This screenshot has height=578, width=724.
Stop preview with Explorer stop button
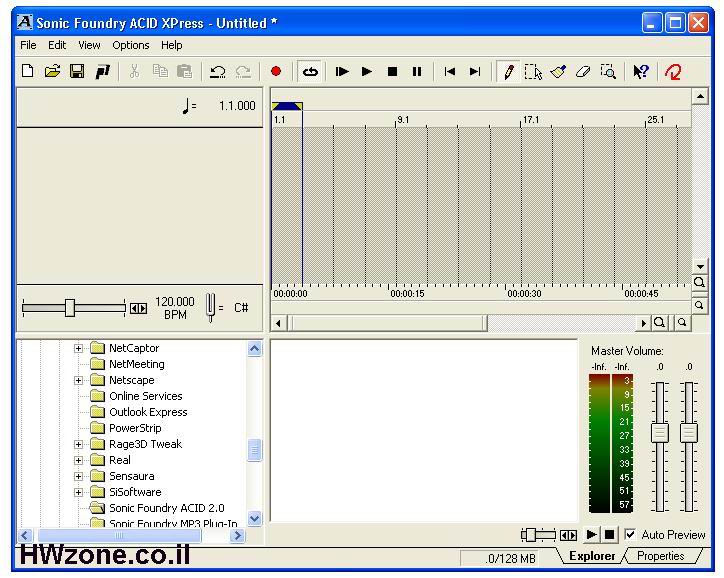609,535
